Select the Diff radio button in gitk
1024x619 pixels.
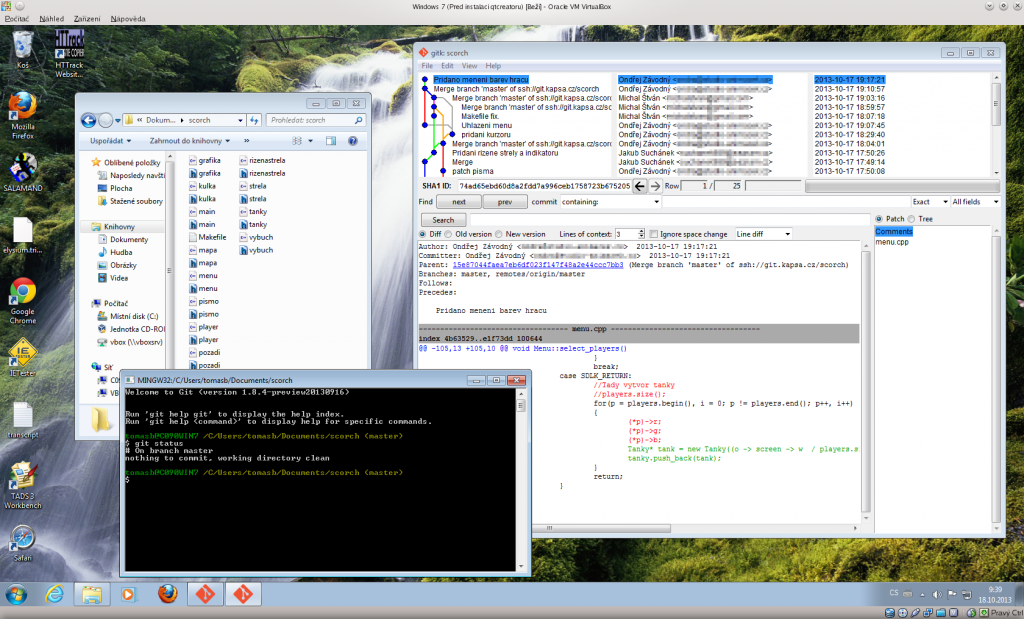(423, 234)
